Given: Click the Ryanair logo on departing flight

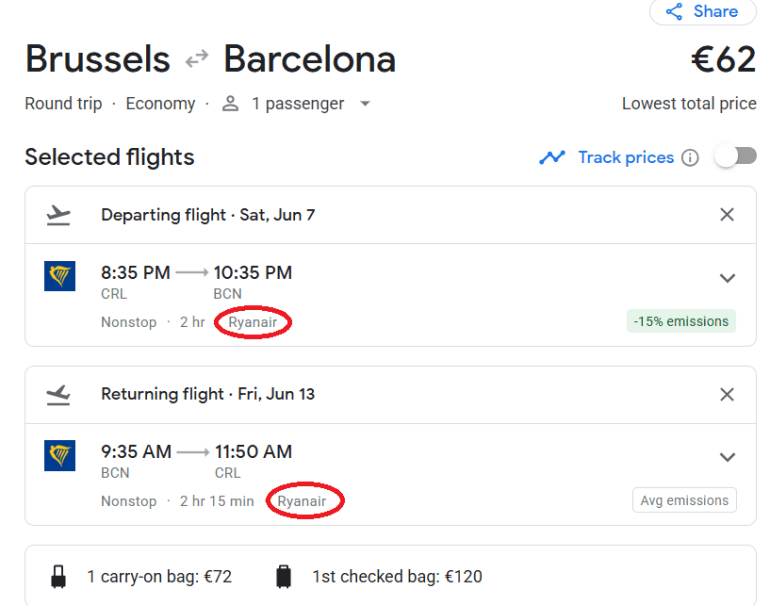Looking at the screenshot, I should (60, 277).
